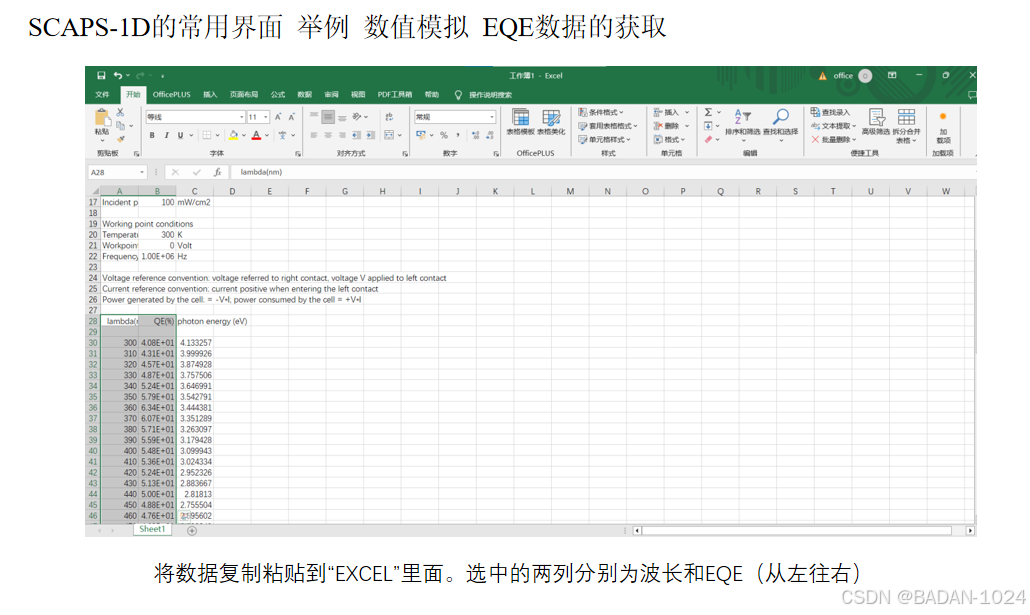Increase font size with larger A icon
The image size is (1030, 615).
(278, 117)
